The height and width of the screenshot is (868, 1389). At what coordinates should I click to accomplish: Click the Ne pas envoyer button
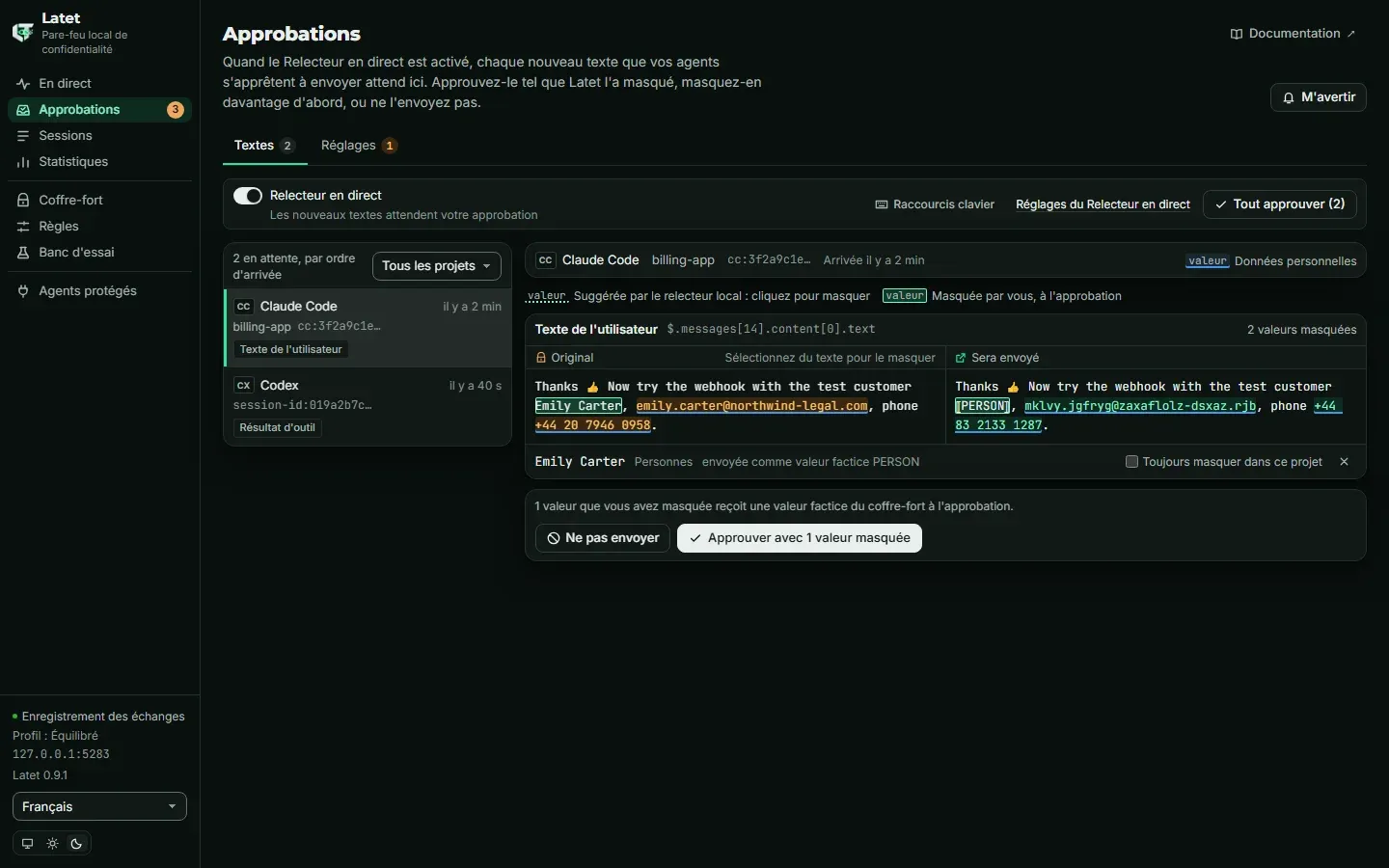pos(603,538)
